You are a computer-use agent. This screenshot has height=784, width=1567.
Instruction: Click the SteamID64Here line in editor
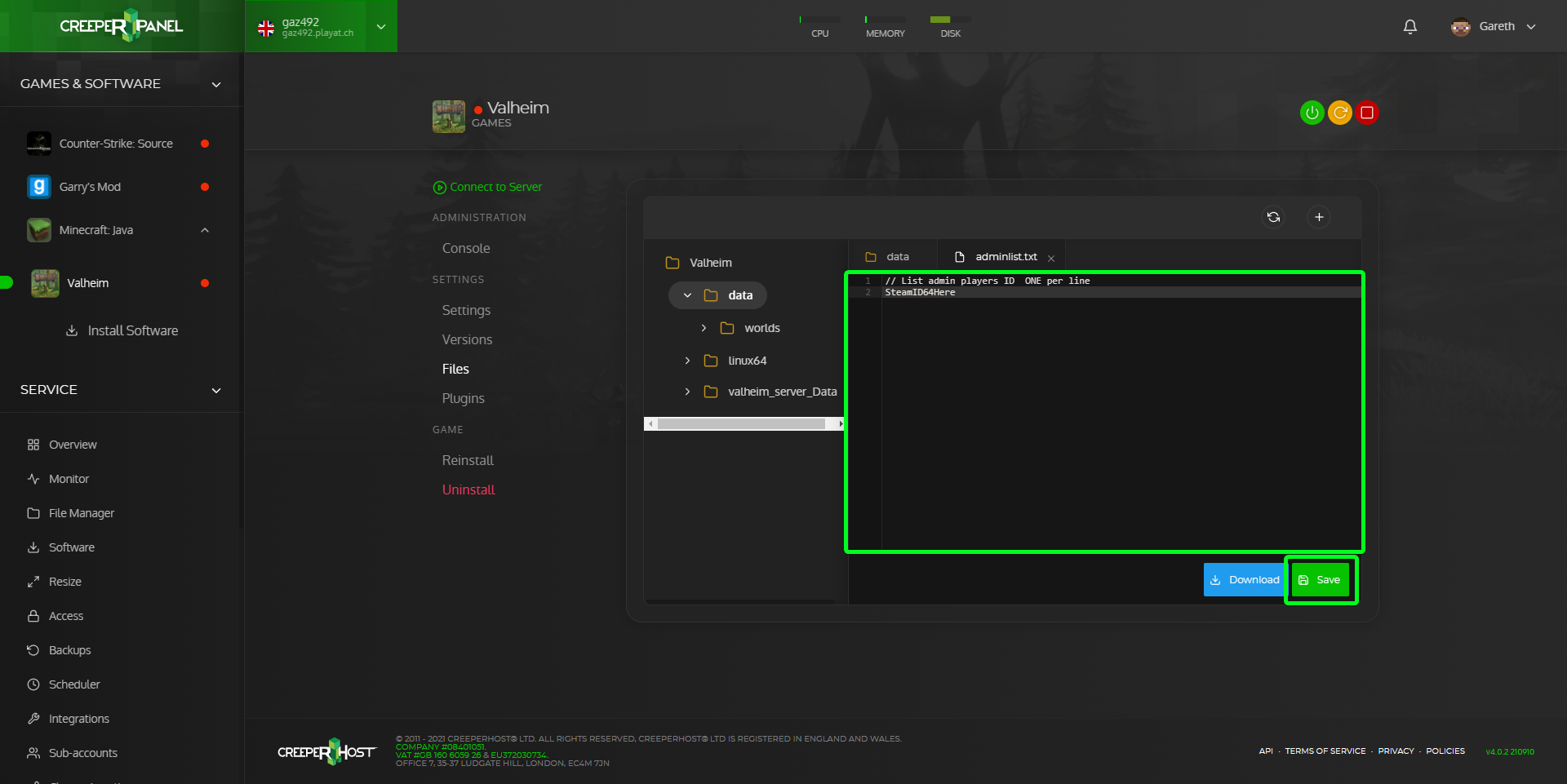[x=920, y=292]
